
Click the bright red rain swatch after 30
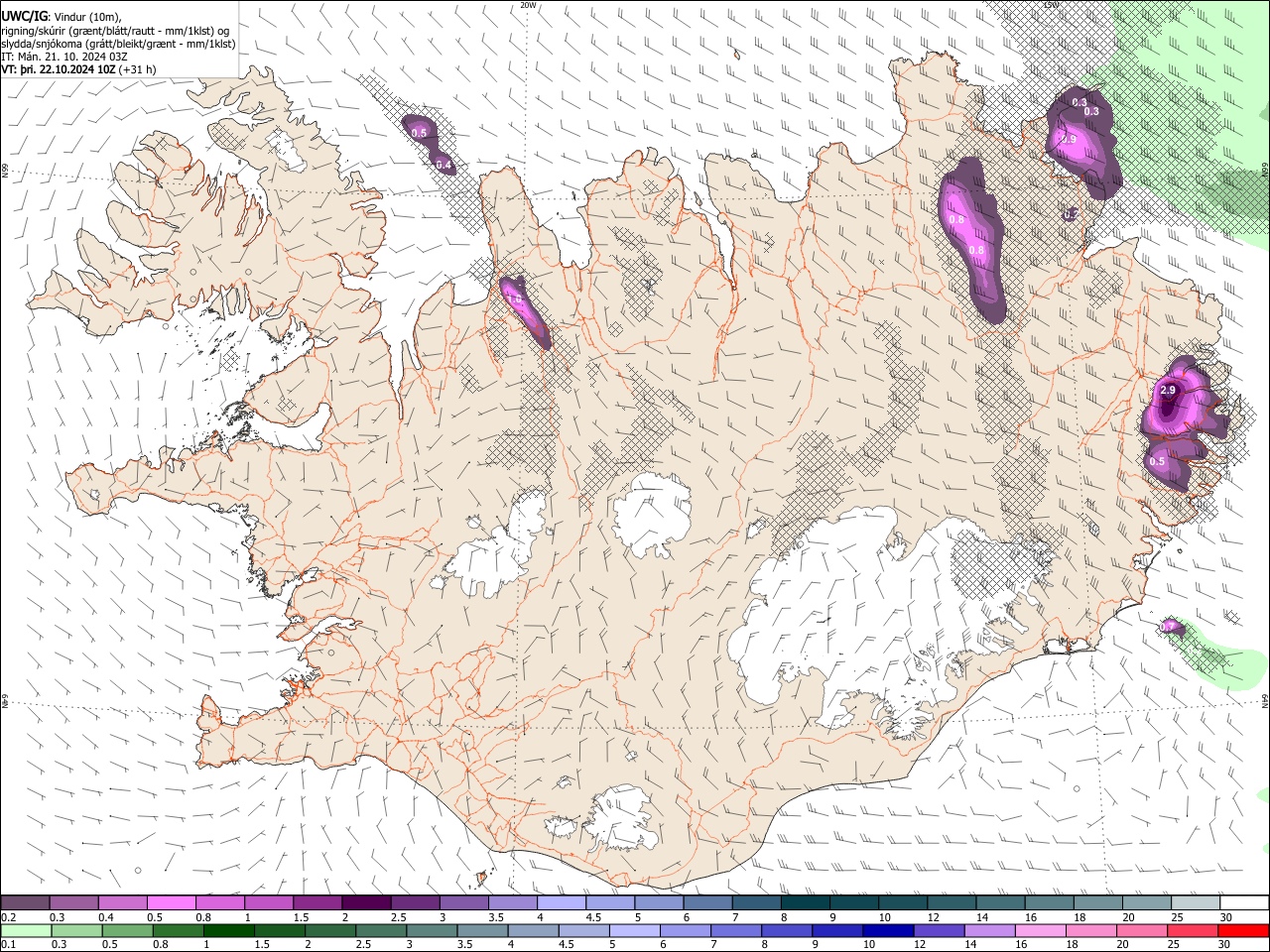[x=1243, y=930]
